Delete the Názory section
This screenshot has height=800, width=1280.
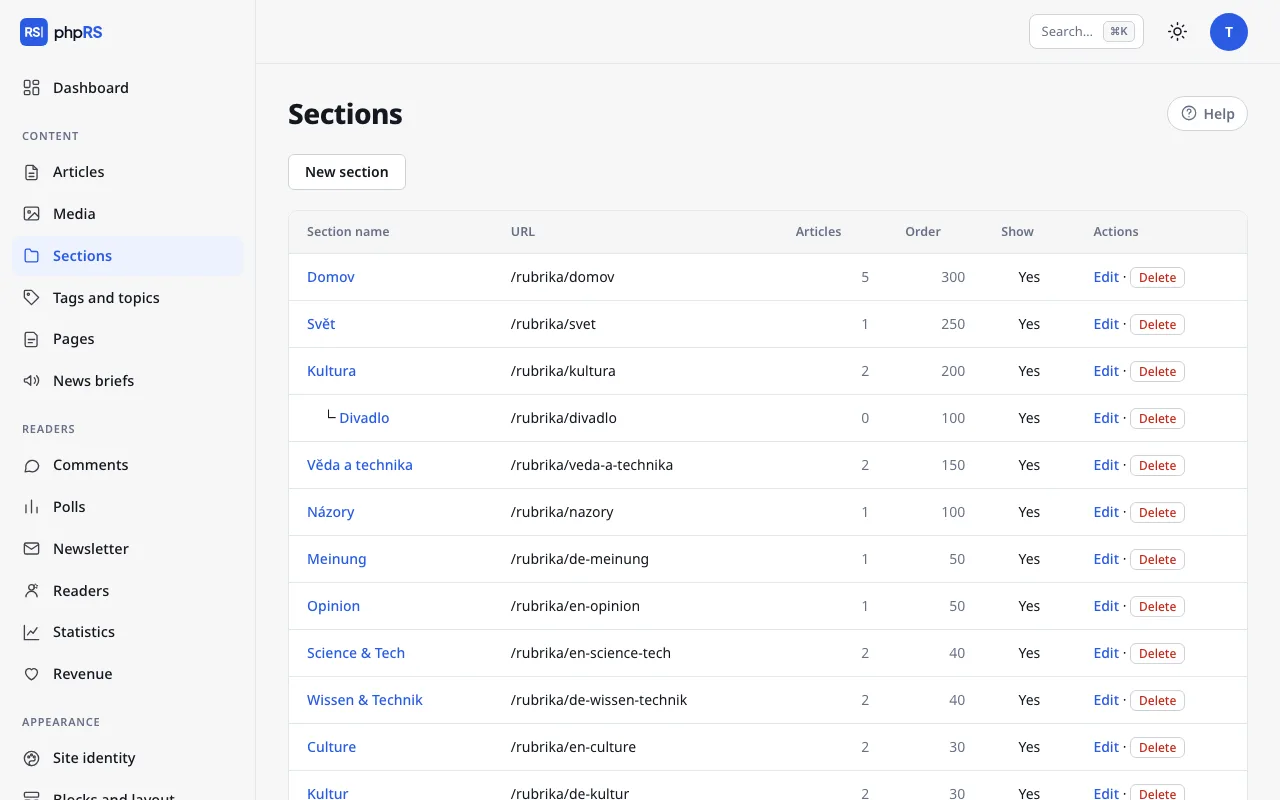coord(1157,513)
